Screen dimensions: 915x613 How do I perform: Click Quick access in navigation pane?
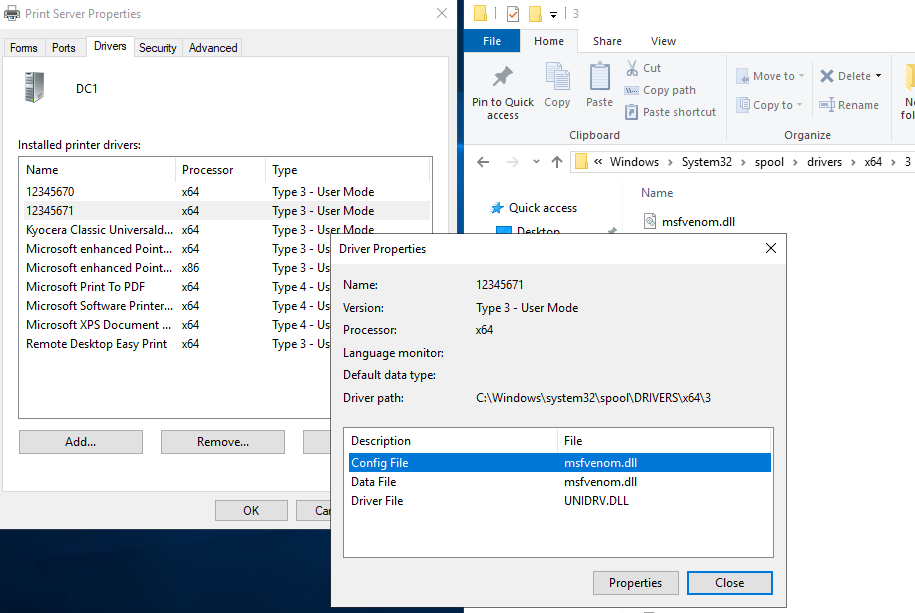[542, 208]
